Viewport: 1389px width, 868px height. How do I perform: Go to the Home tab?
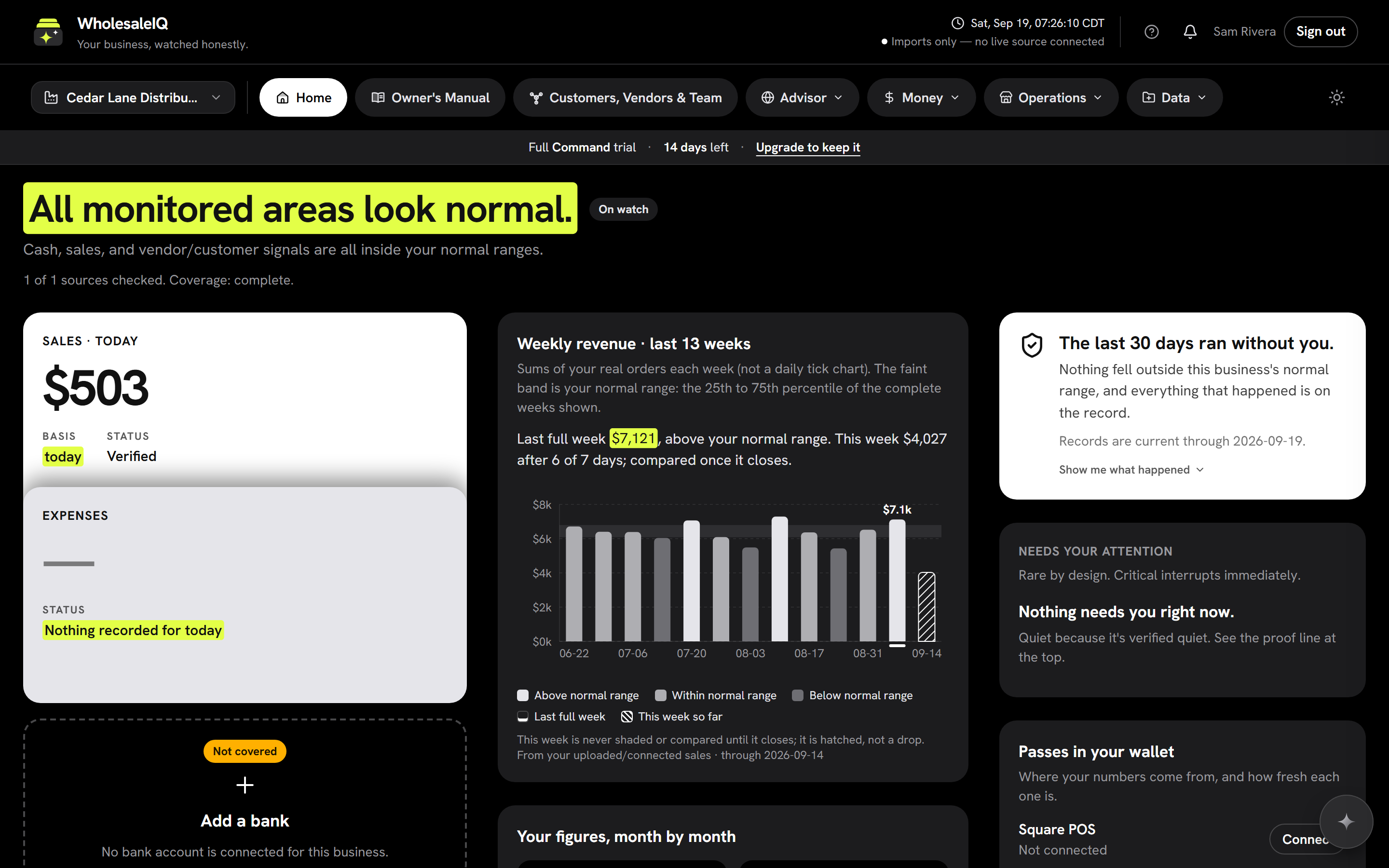click(303, 97)
